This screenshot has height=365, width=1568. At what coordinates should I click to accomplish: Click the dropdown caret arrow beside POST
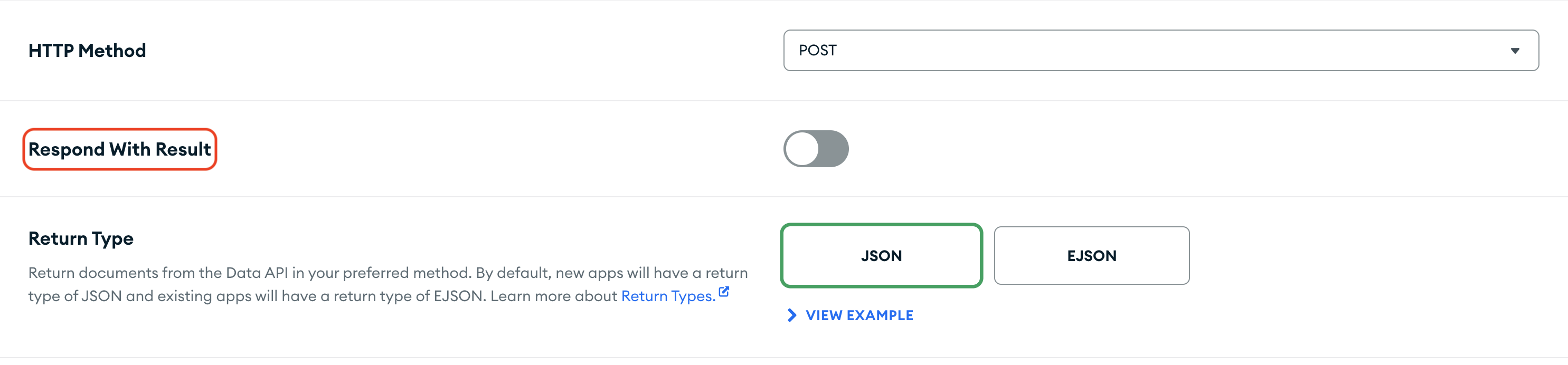point(1515,51)
